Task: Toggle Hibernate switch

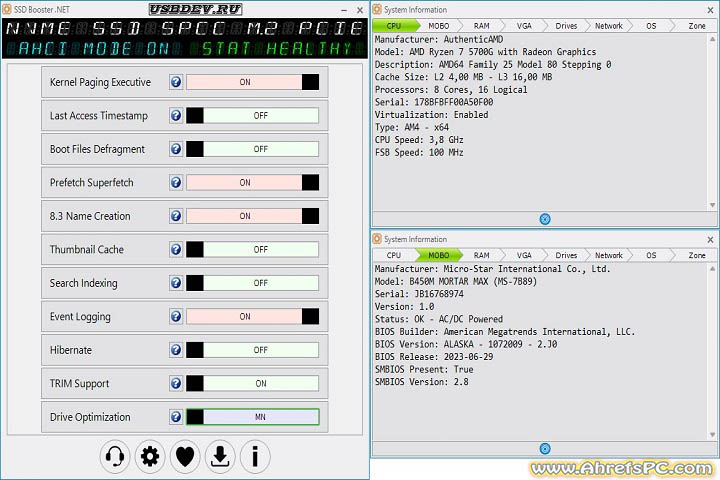Action: [253, 350]
